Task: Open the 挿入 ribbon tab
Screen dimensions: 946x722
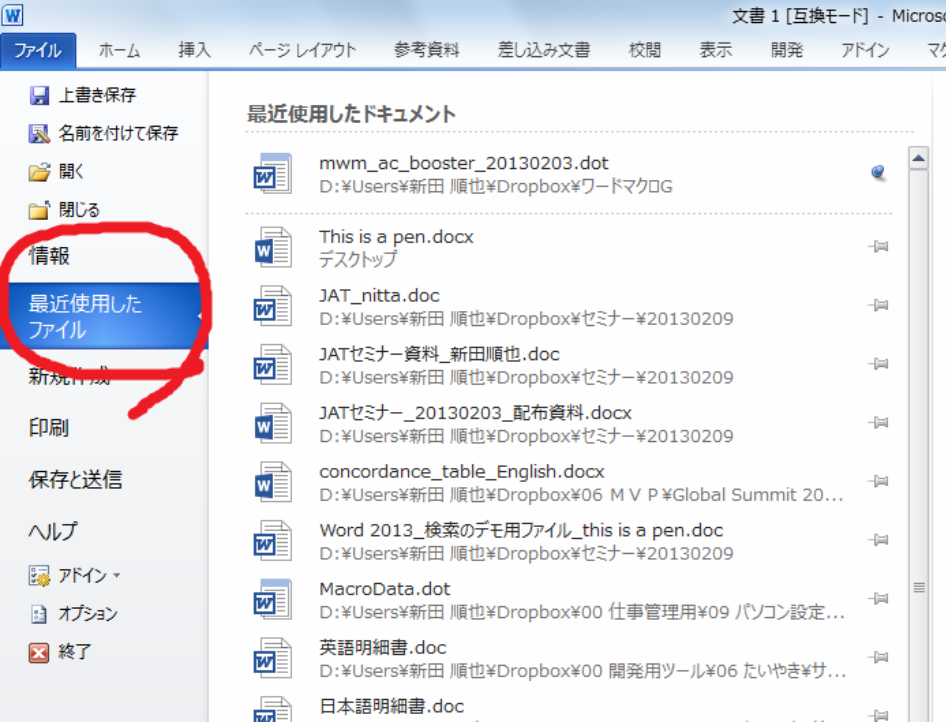Action: point(194,50)
